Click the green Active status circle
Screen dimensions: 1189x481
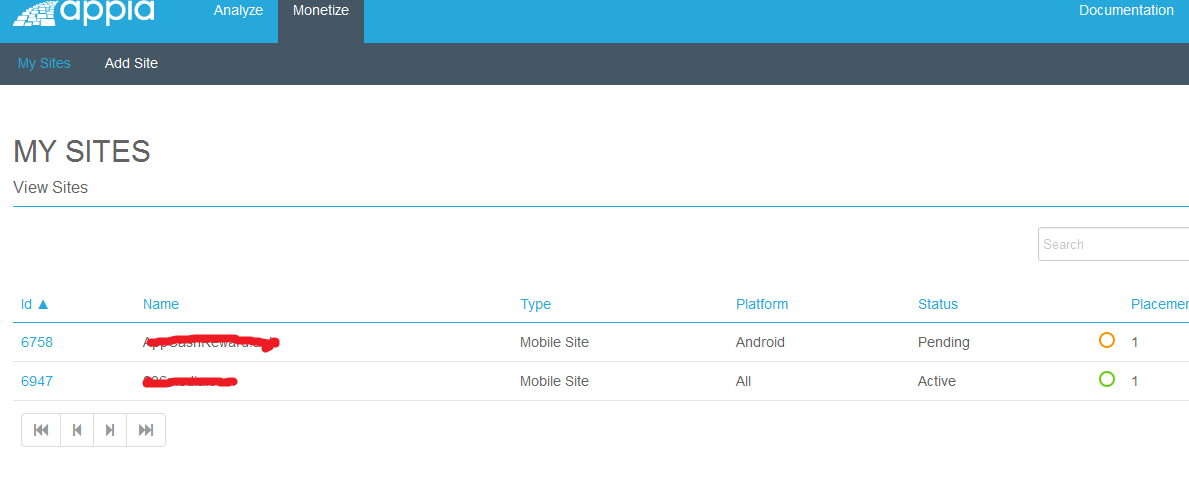point(1107,379)
